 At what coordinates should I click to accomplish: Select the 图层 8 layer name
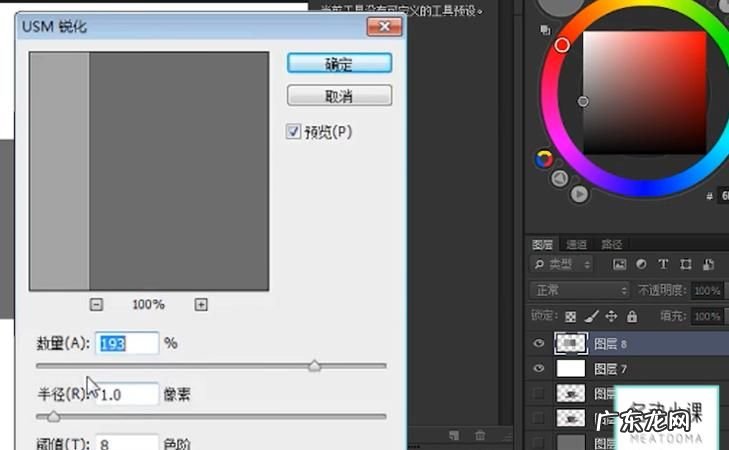(610, 344)
